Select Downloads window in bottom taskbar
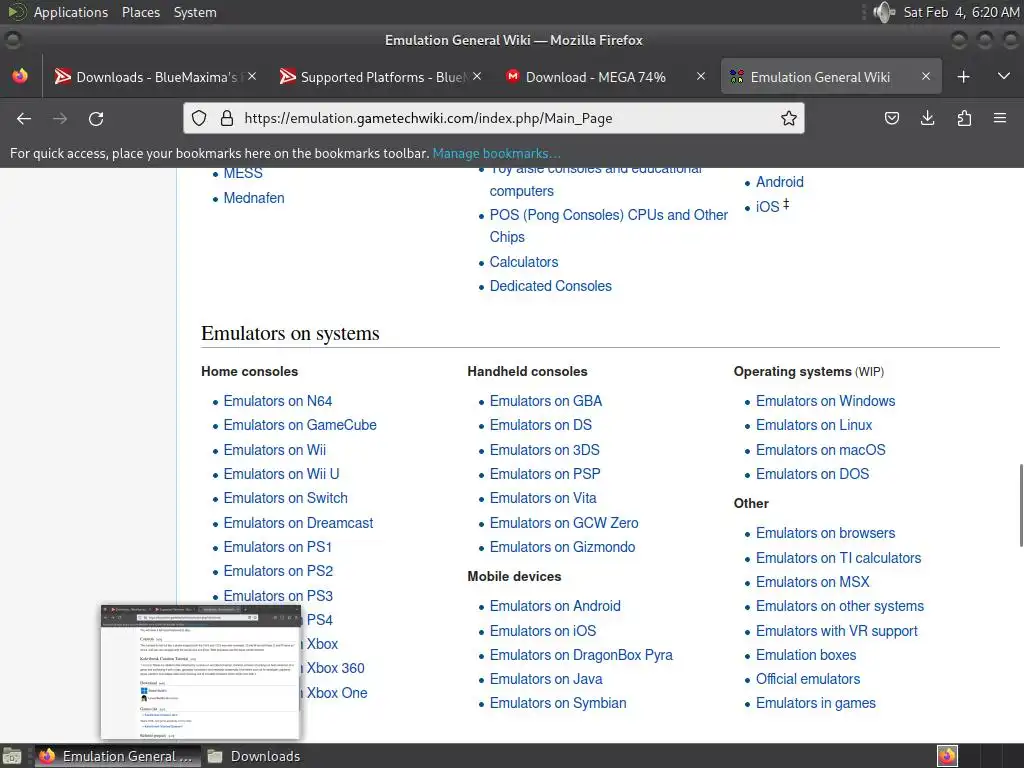This screenshot has height=768, width=1024. tap(255, 756)
